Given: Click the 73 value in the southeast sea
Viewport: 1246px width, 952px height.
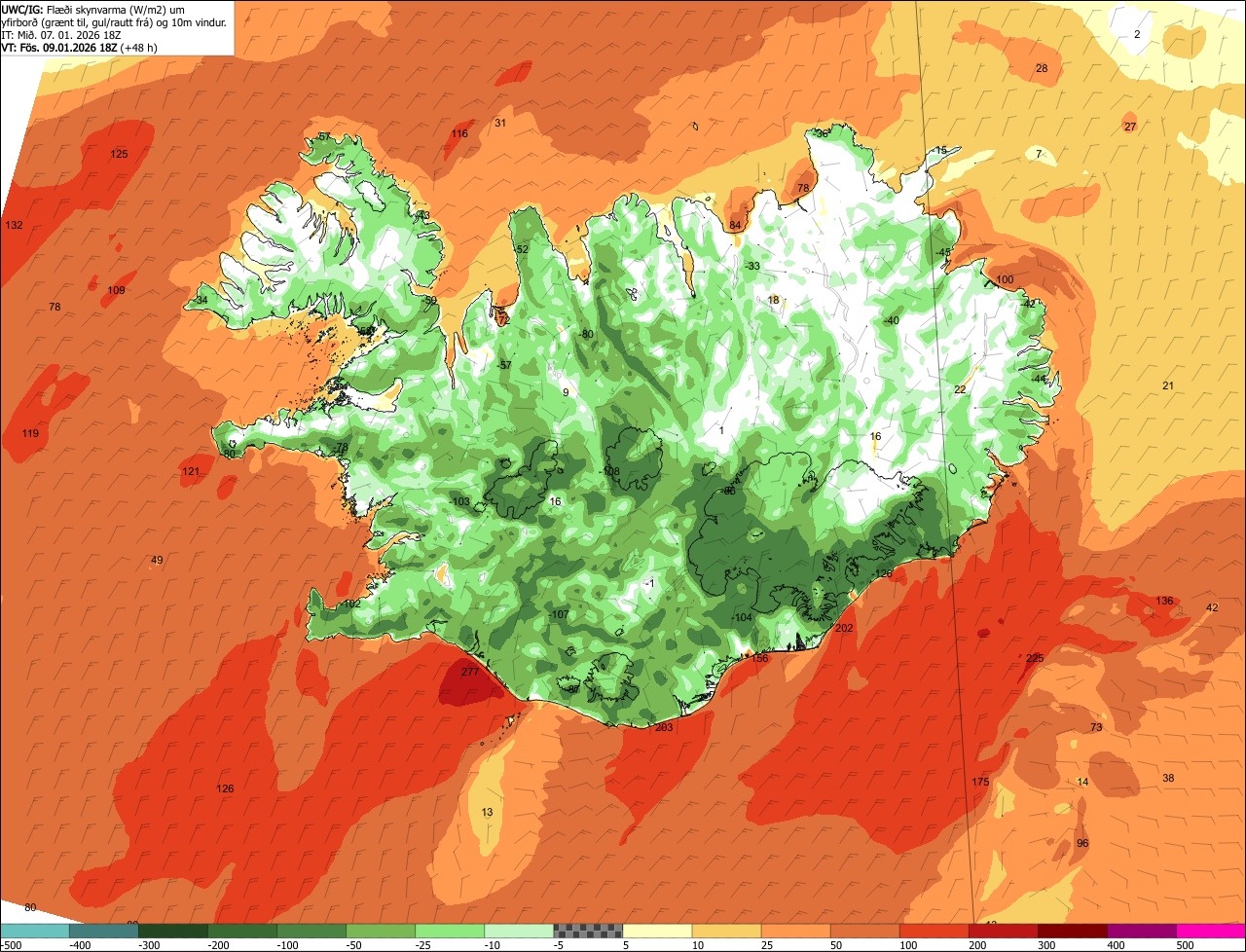Looking at the screenshot, I should [x=1096, y=727].
